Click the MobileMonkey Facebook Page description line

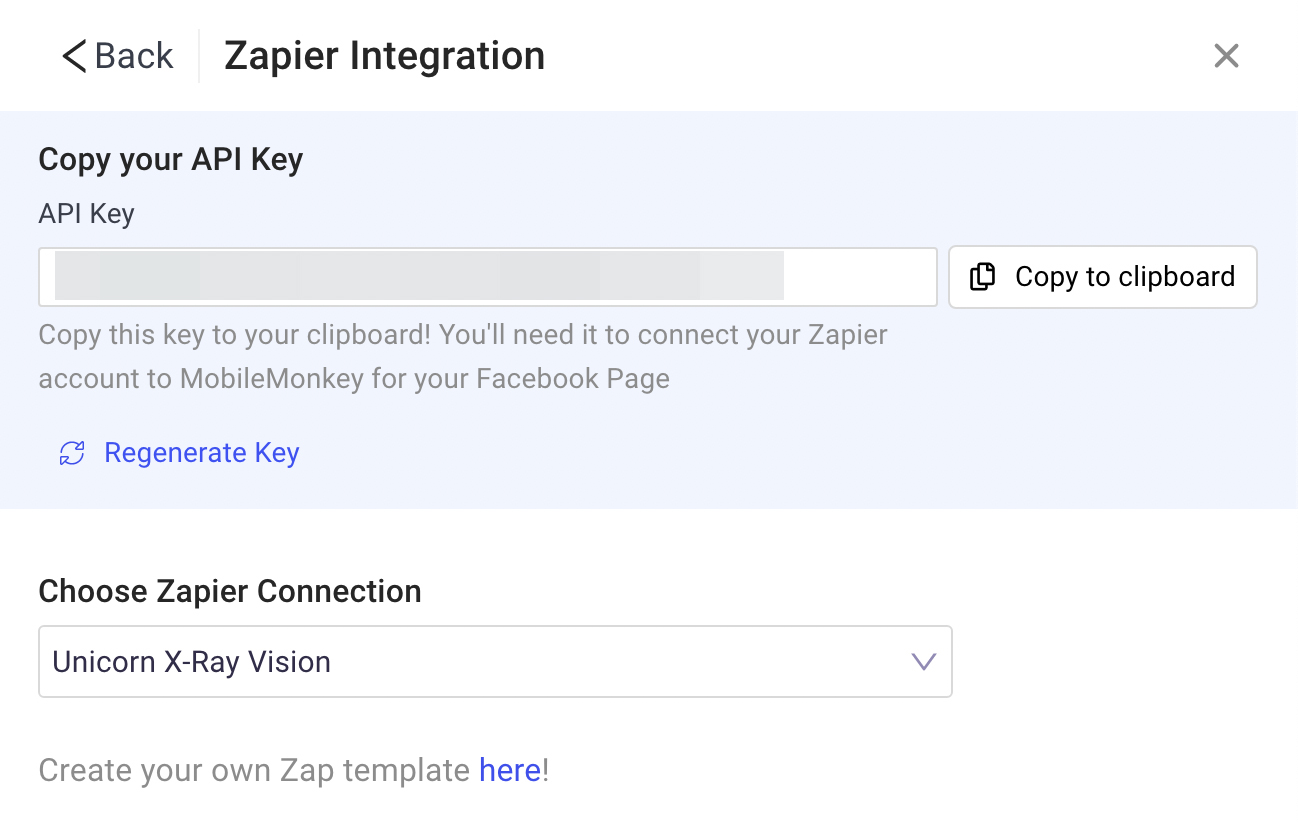point(354,380)
